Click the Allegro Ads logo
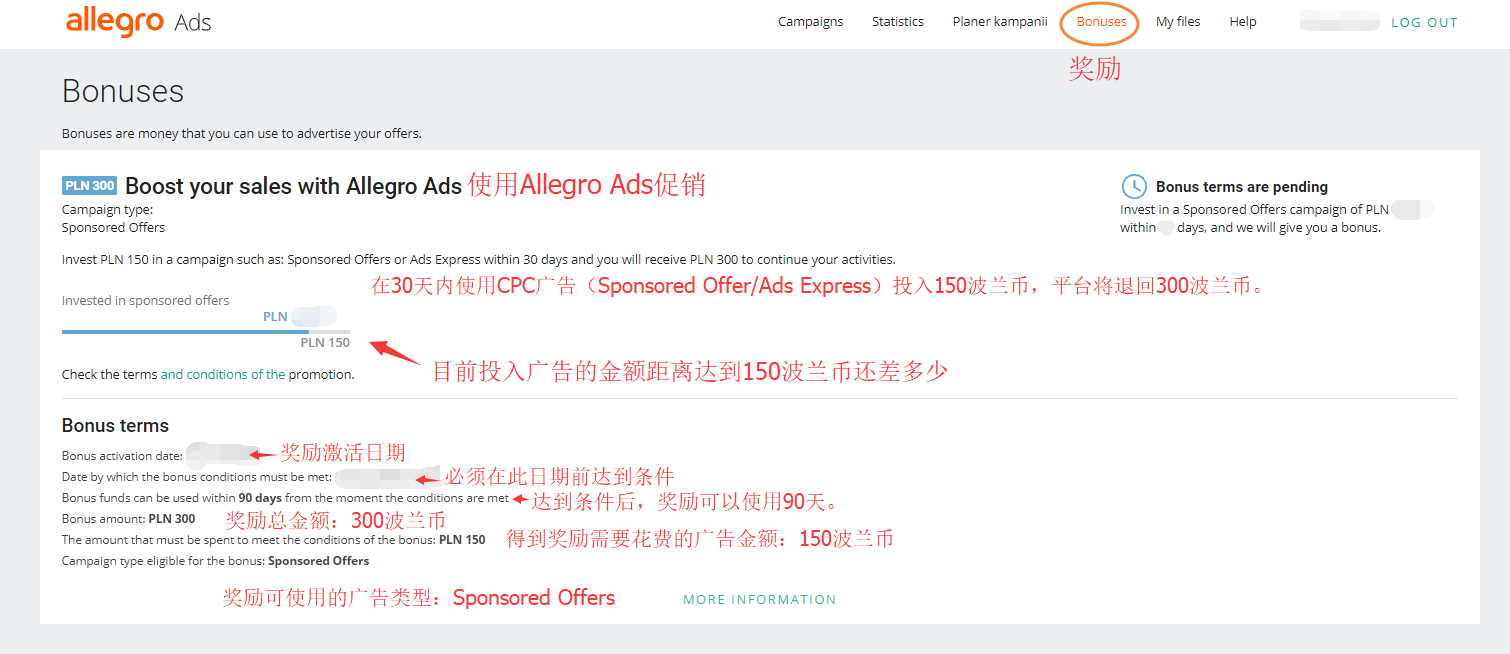1510x654 pixels. [x=138, y=22]
